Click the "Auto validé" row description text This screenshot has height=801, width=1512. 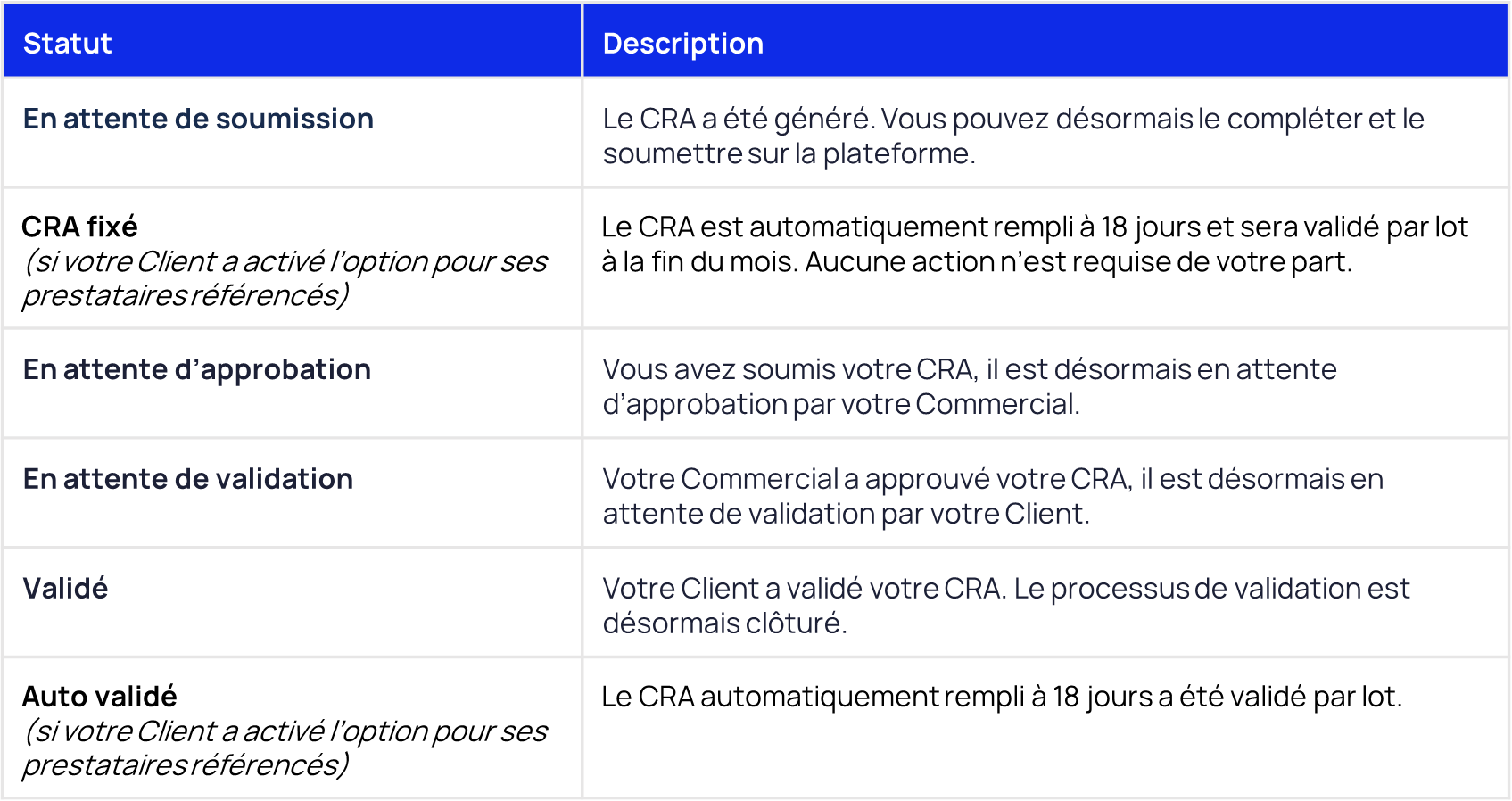pyautogui.click(x=1002, y=697)
